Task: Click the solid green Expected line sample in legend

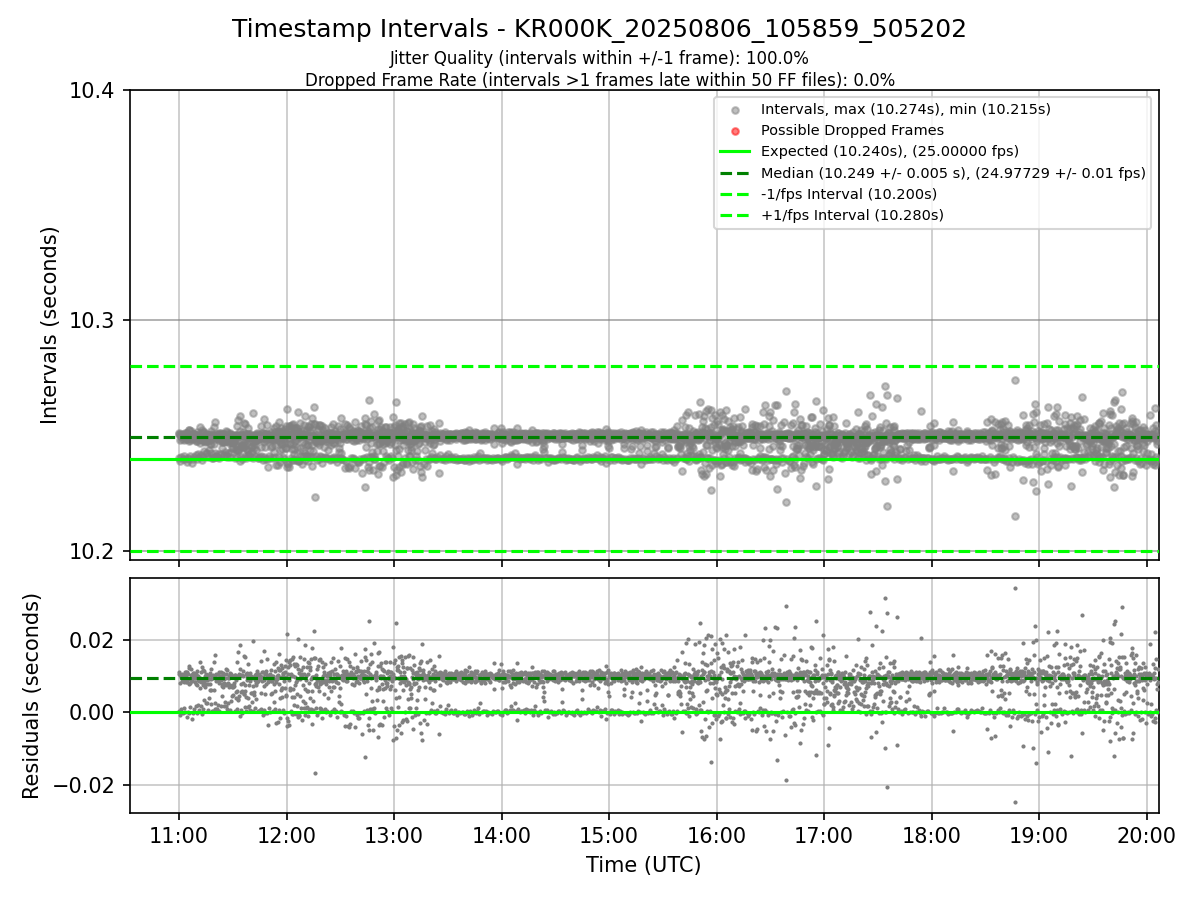Action: tap(735, 152)
